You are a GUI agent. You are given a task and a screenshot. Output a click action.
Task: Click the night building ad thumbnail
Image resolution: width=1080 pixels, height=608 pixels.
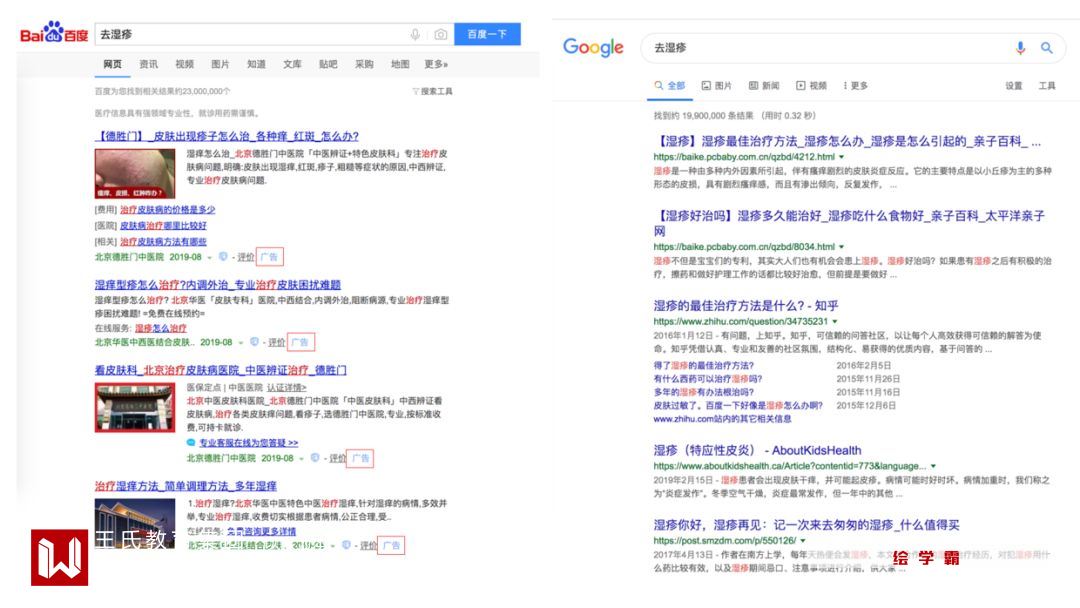click(135, 523)
